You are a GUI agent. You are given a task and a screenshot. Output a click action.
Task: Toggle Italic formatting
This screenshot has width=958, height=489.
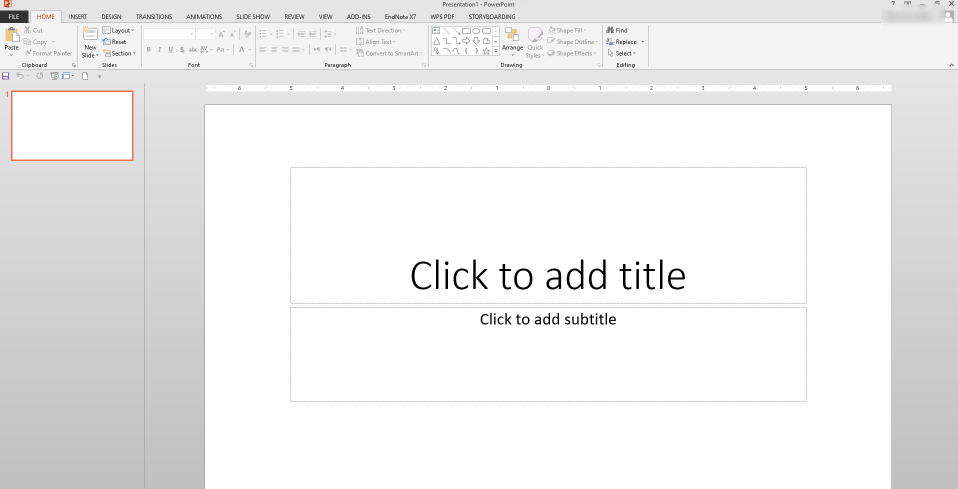(159, 50)
